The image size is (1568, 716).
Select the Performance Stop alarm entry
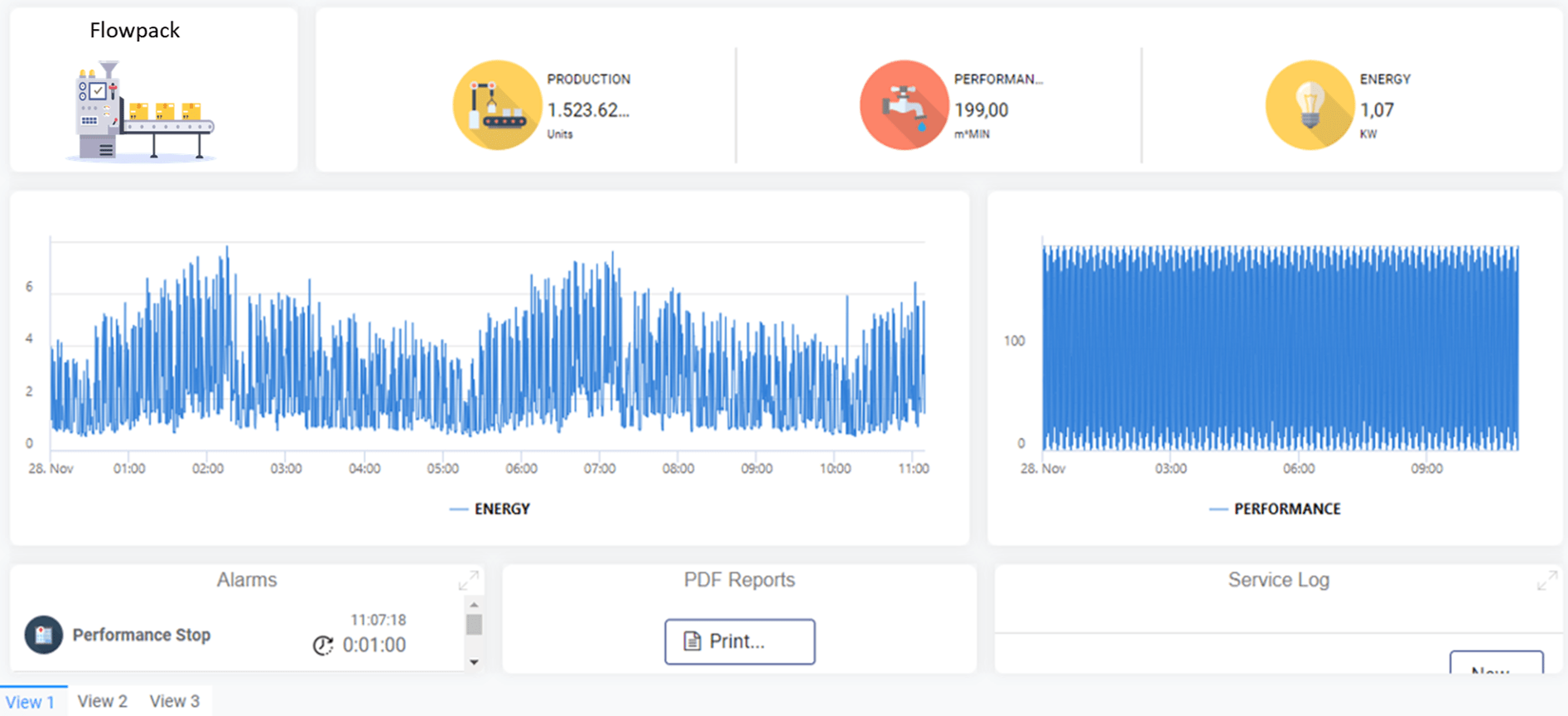coord(142,635)
